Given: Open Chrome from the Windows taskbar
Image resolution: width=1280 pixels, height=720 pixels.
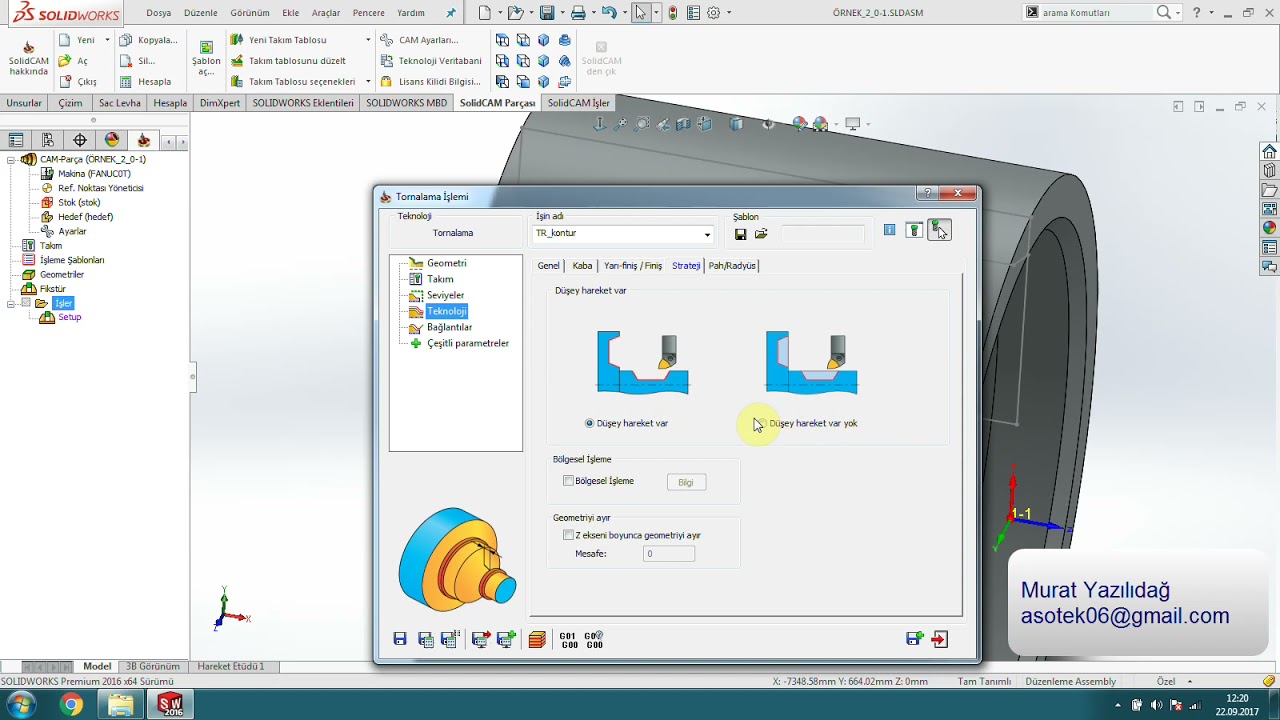Looking at the screenshot, I should click(71, 705).
